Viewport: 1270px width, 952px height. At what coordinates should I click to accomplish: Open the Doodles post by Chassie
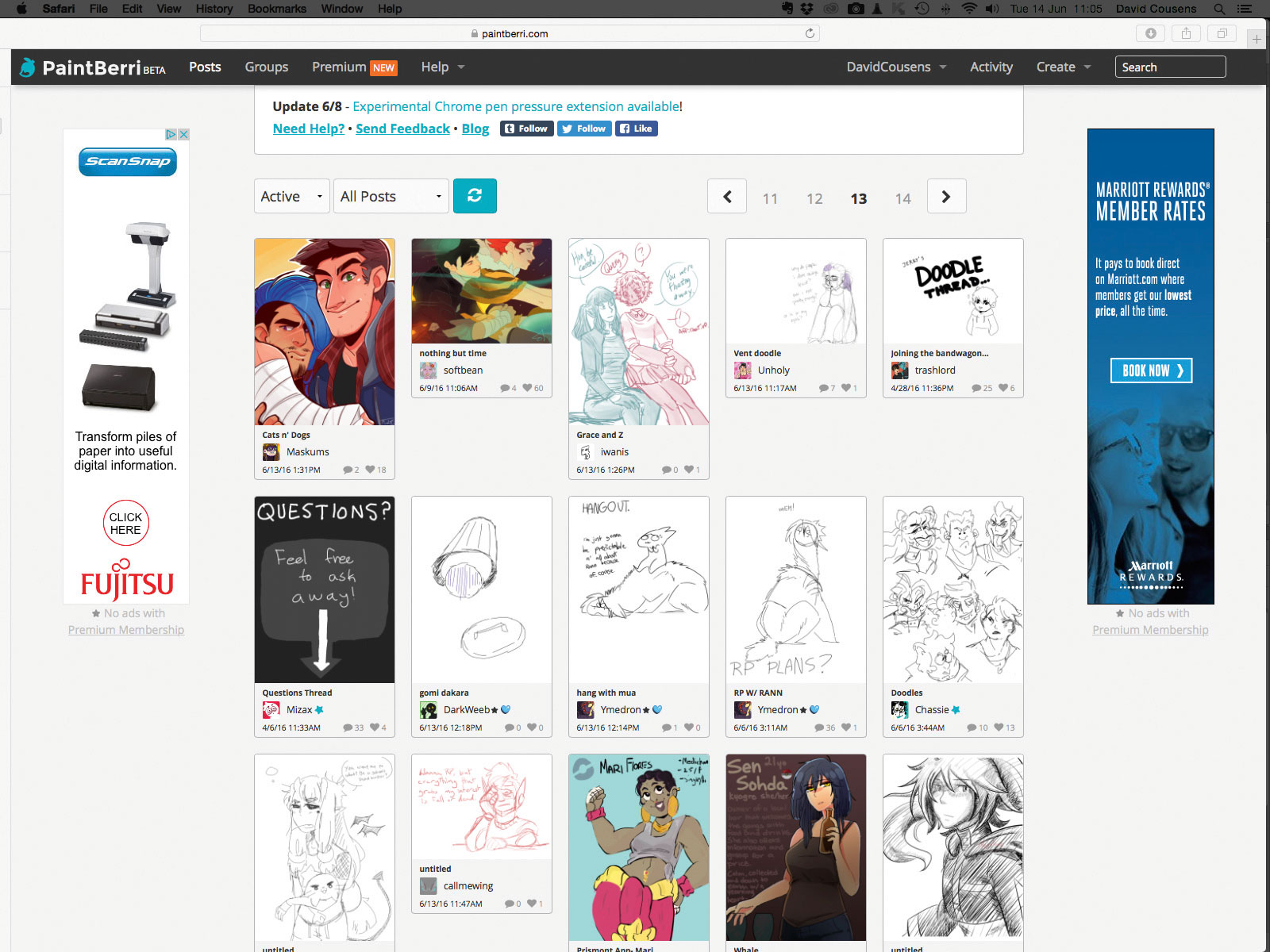[x=953, y=589]
